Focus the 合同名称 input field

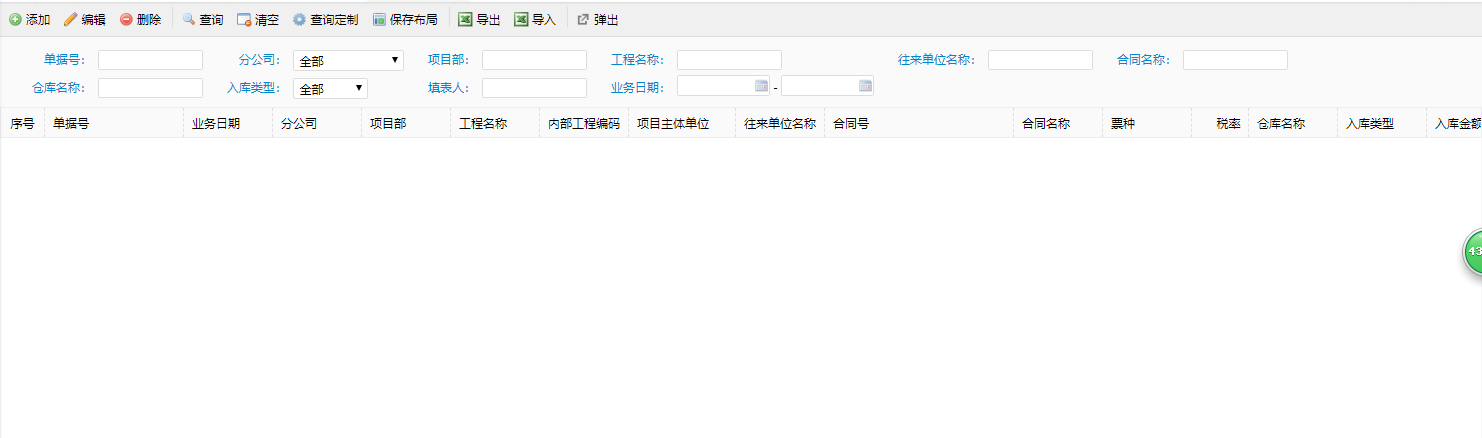click(1235, 60)
